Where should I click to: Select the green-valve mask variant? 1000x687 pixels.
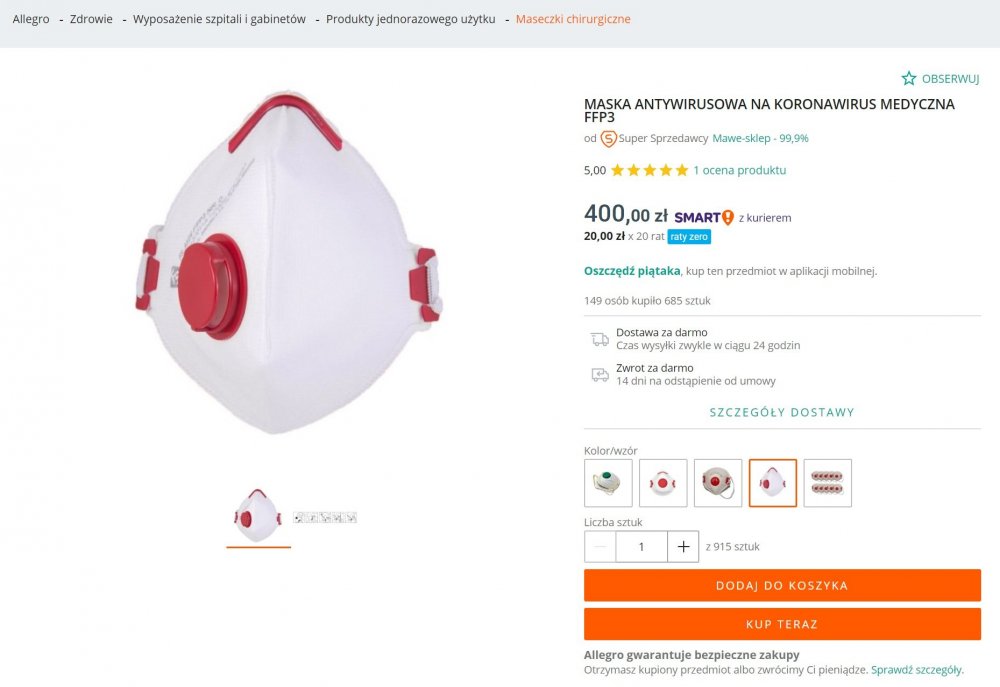pos(608,483)
